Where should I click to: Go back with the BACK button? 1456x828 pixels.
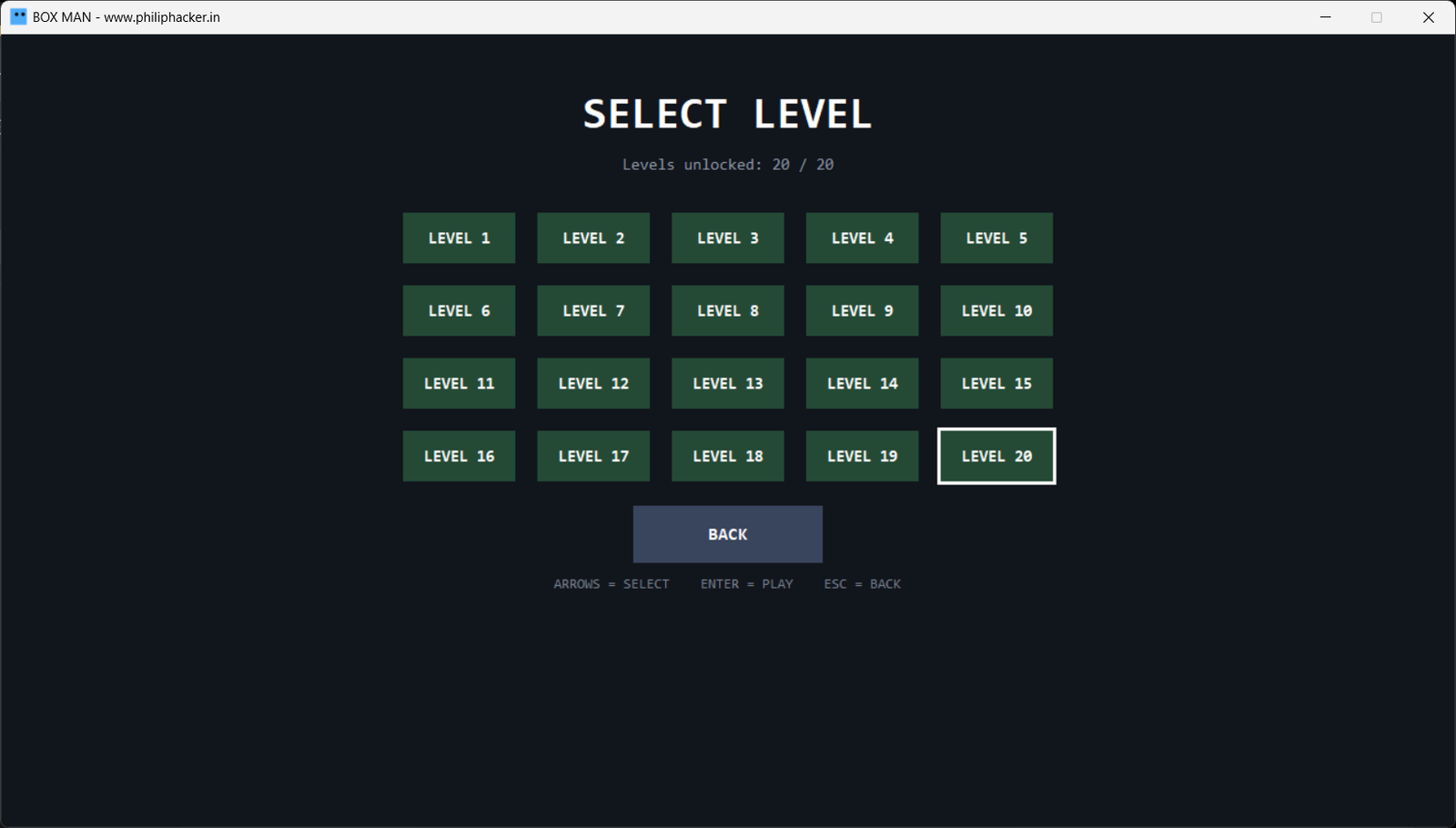coord(728,534)
